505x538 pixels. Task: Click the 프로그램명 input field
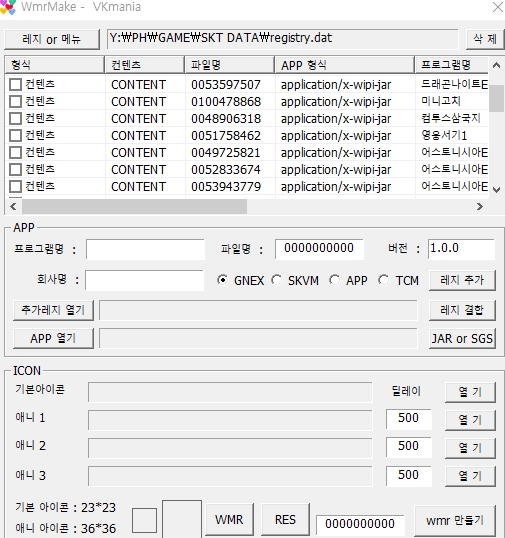point(145,249)
